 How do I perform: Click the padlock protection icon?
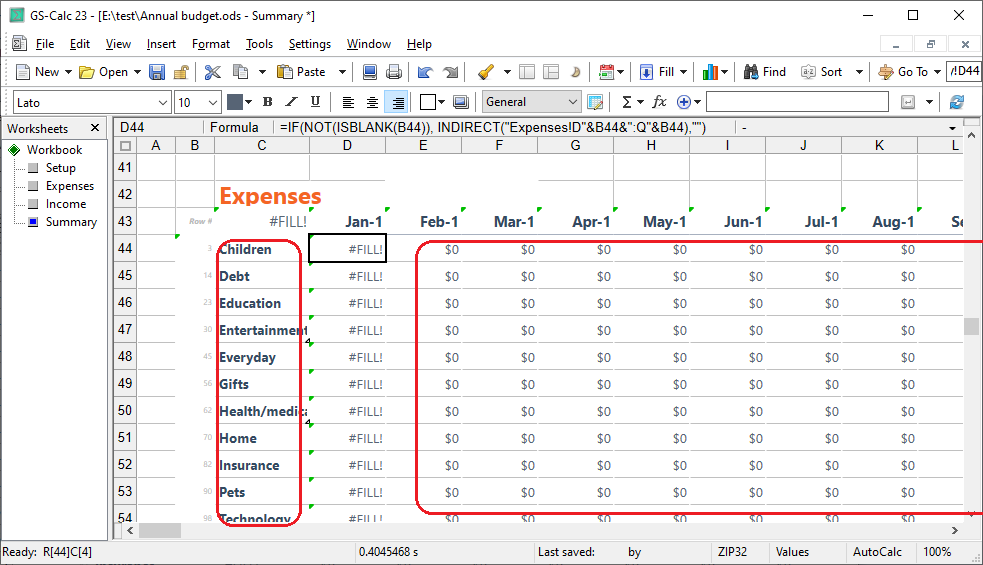pos(181,72)
